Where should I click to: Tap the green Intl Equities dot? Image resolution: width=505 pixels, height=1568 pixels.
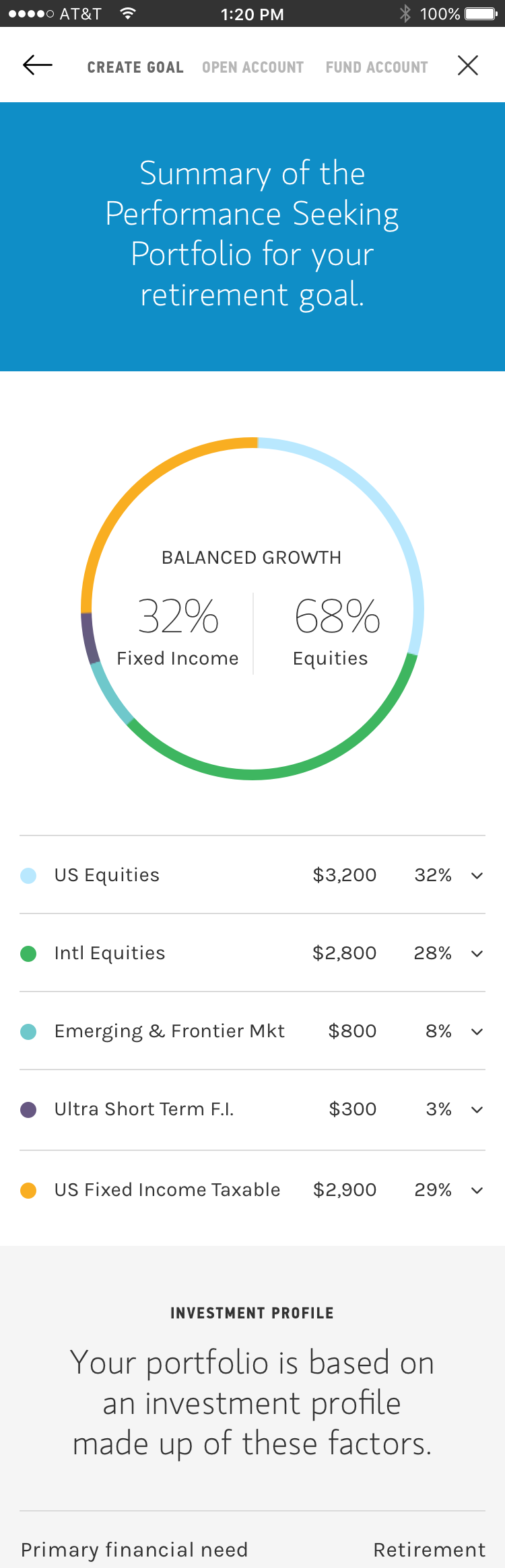tap(28, 953)
